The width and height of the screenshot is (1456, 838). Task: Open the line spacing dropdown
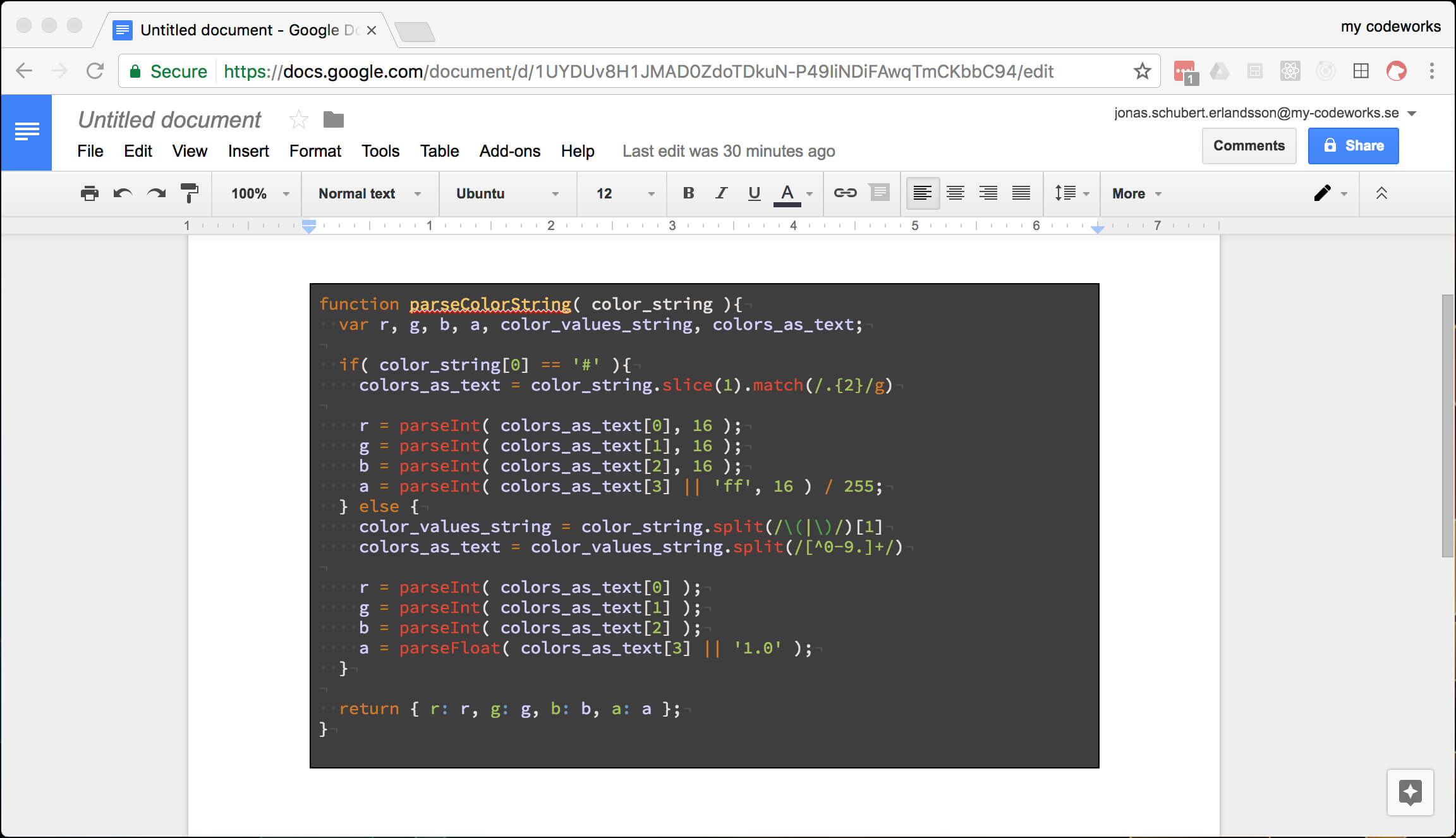pyautogui.click(x=1072, y=193)
